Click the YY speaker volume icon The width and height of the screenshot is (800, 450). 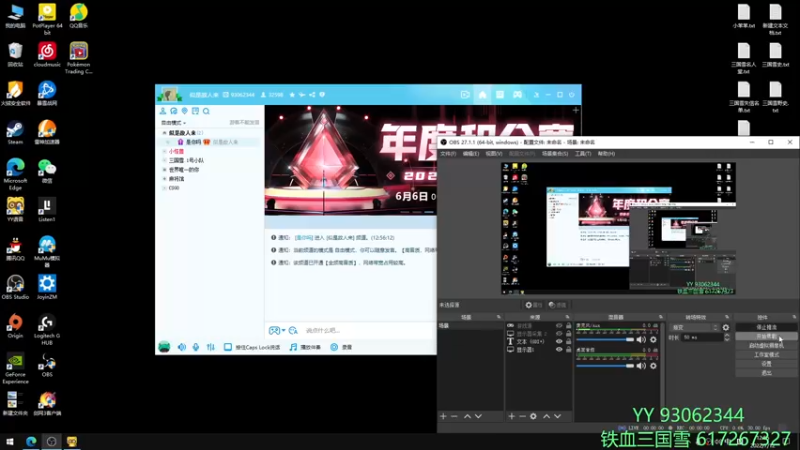(x=182, y=347)
